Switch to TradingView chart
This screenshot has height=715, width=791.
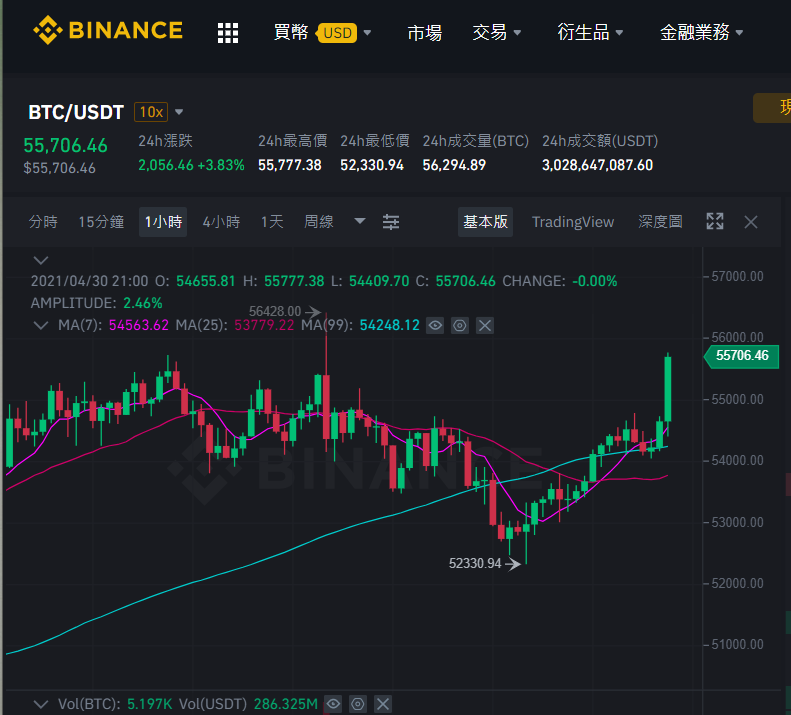point(573,222)
